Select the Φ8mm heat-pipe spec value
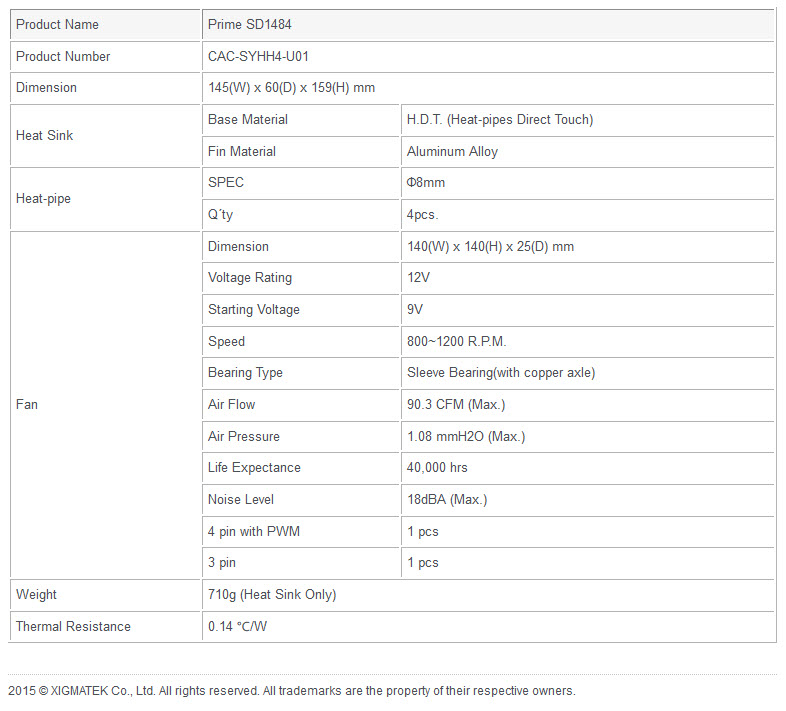This screenshot has height=711, width=786. [425, 183]
